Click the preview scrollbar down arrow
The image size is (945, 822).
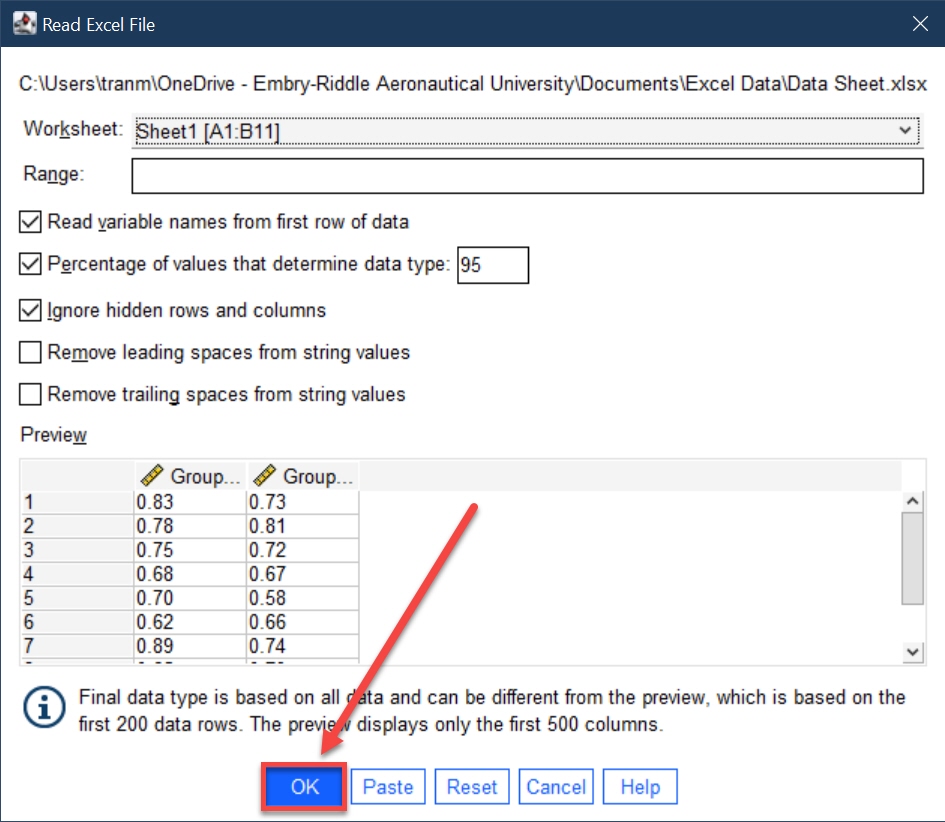point(912,651)
